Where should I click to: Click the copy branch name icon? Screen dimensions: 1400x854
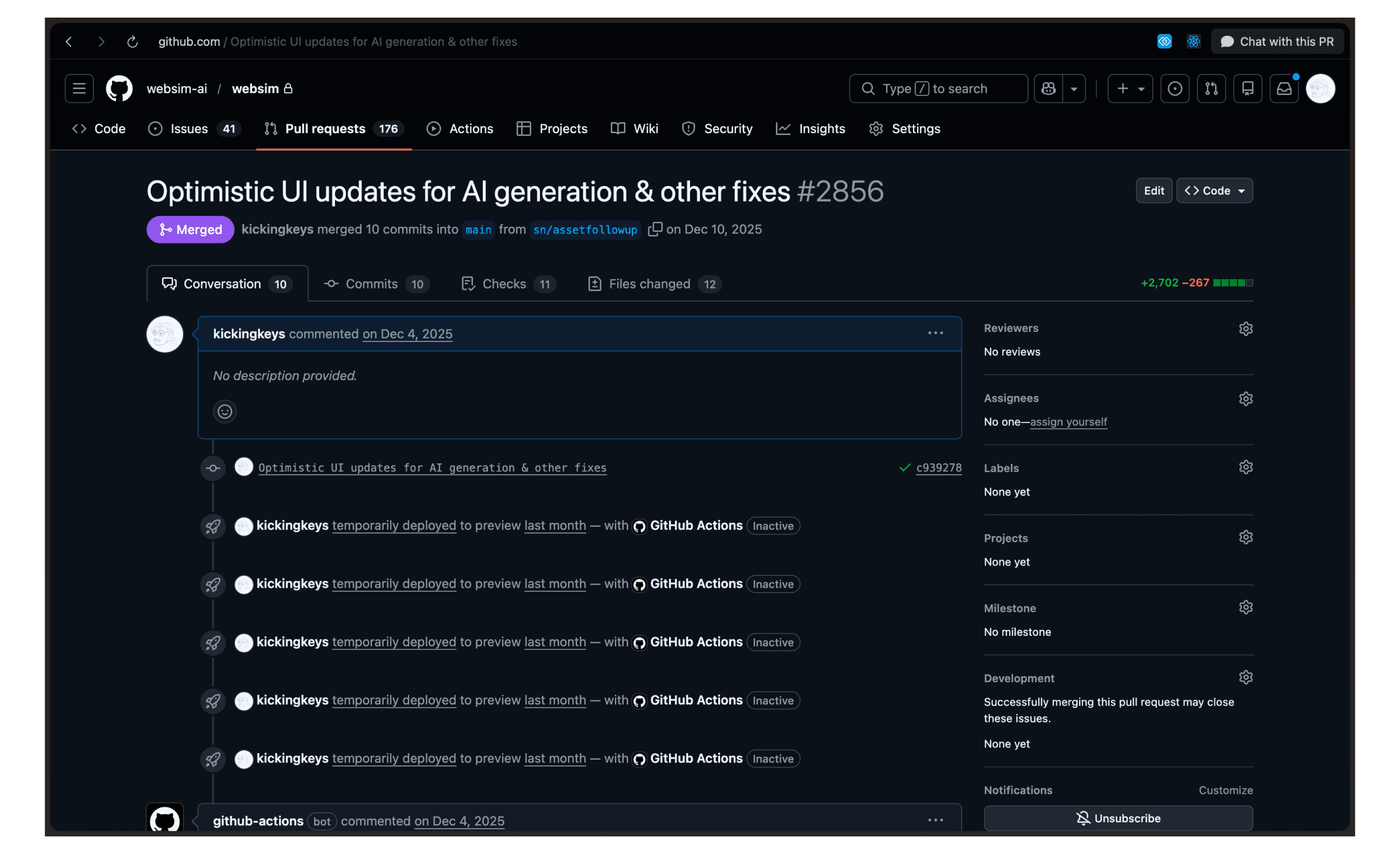(x=655, y=229)
